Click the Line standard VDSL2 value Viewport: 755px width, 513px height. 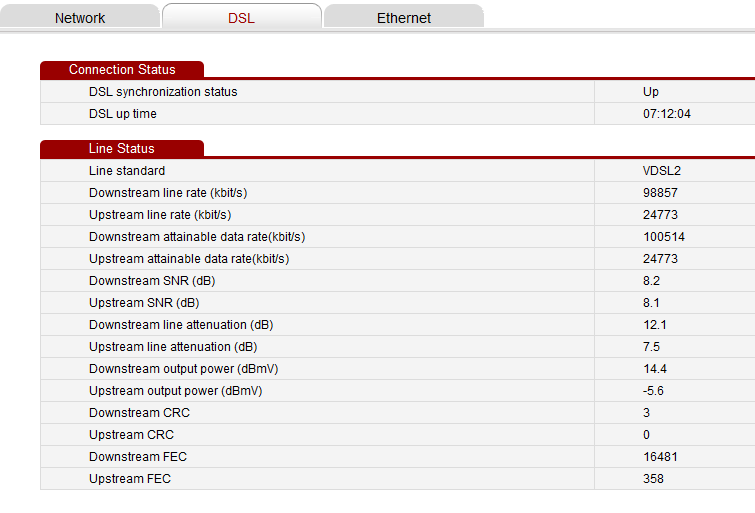[x=662, y=171]
